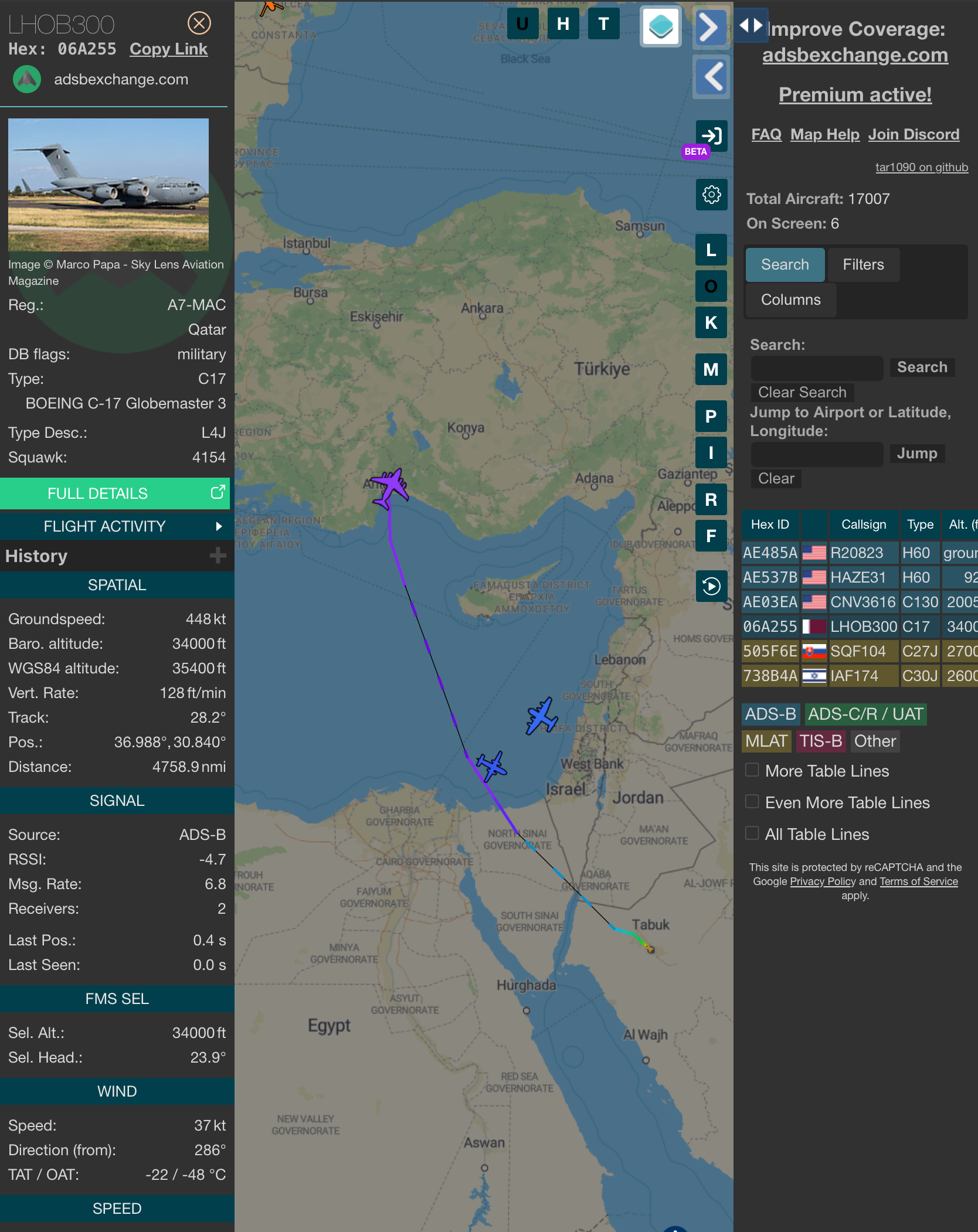Expand the SPEED section header
Image resolution: width=978 pixels, height=1232 pixels.
[117, 1209]
